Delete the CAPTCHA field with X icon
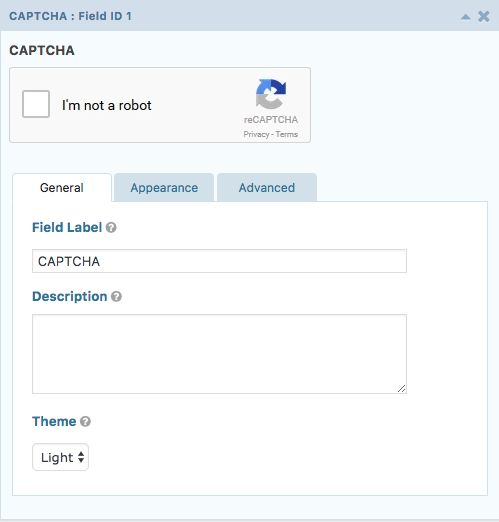 coord(484,16)
